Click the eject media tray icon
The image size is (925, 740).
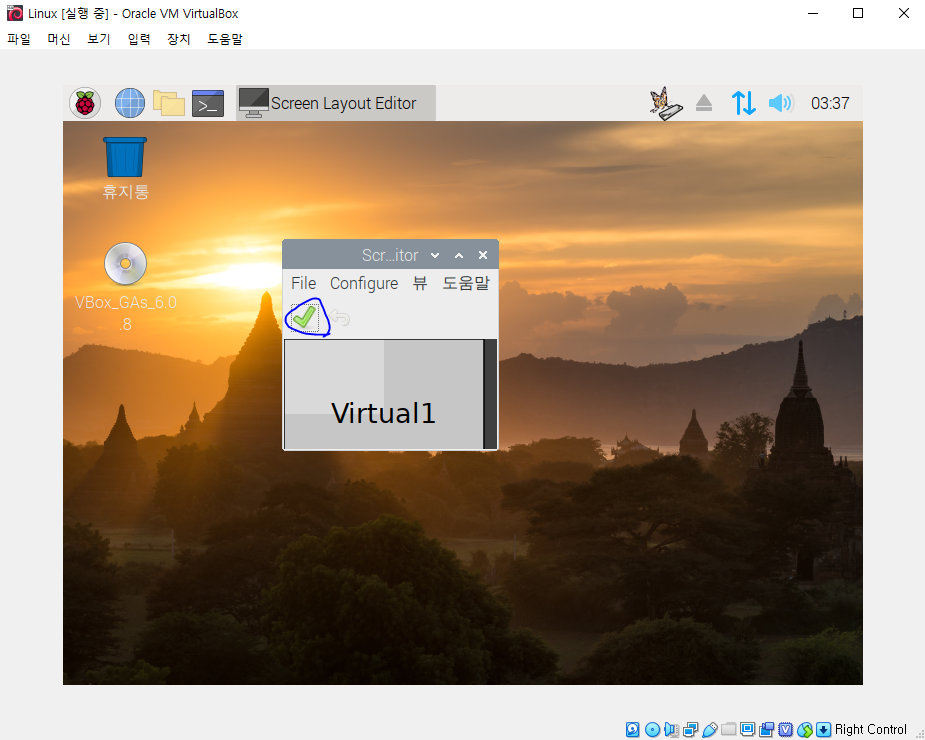[704, 103]
